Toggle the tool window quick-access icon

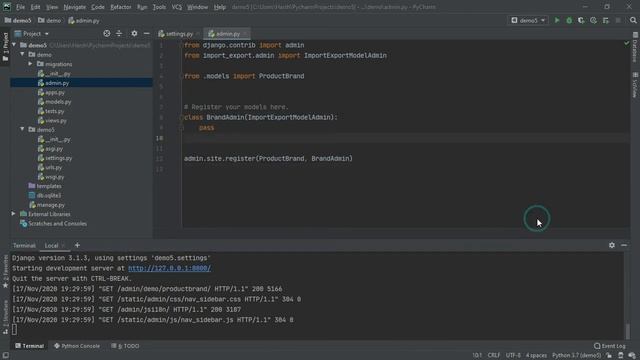tap(5, 355)
